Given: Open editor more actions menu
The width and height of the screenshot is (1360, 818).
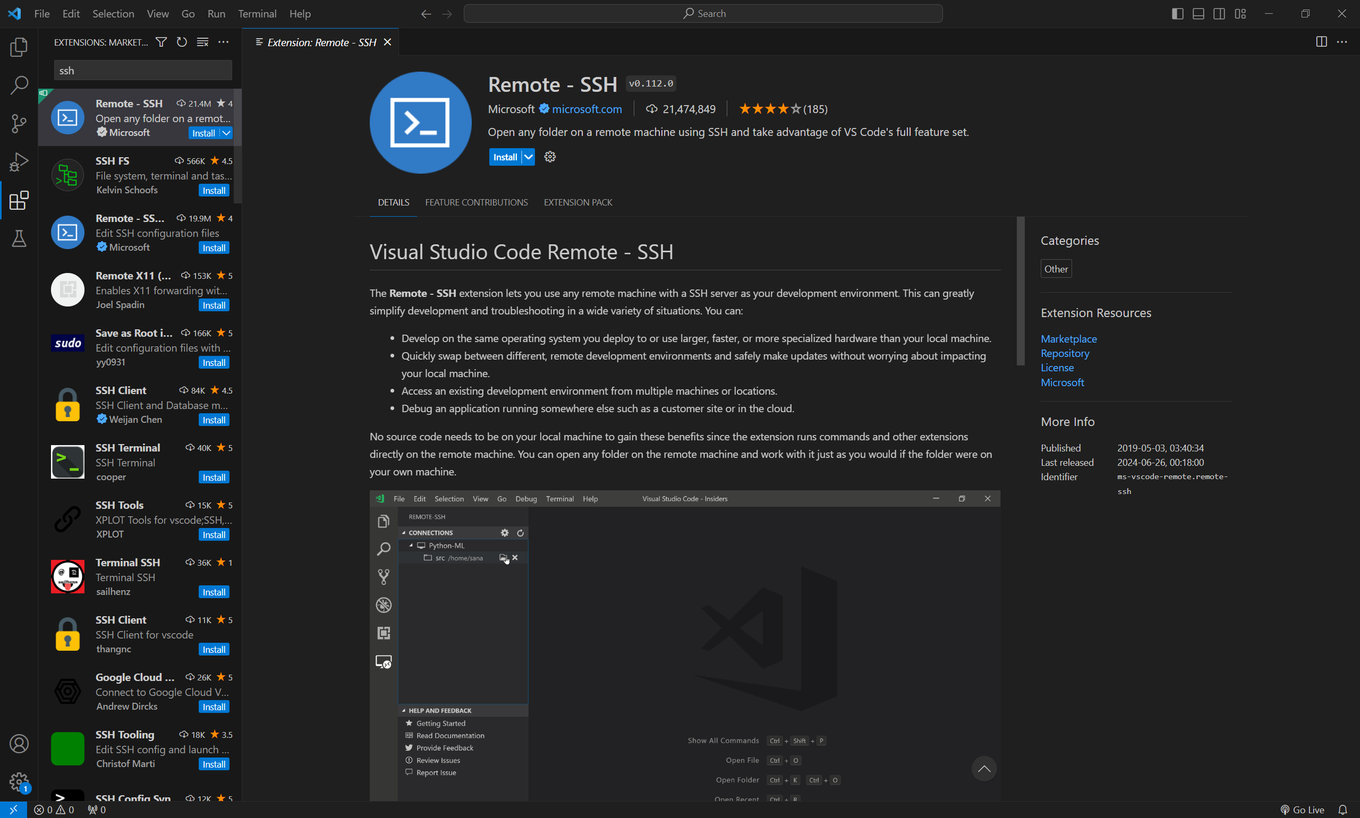Looking at the screenshot, I should coord(1342,42).
